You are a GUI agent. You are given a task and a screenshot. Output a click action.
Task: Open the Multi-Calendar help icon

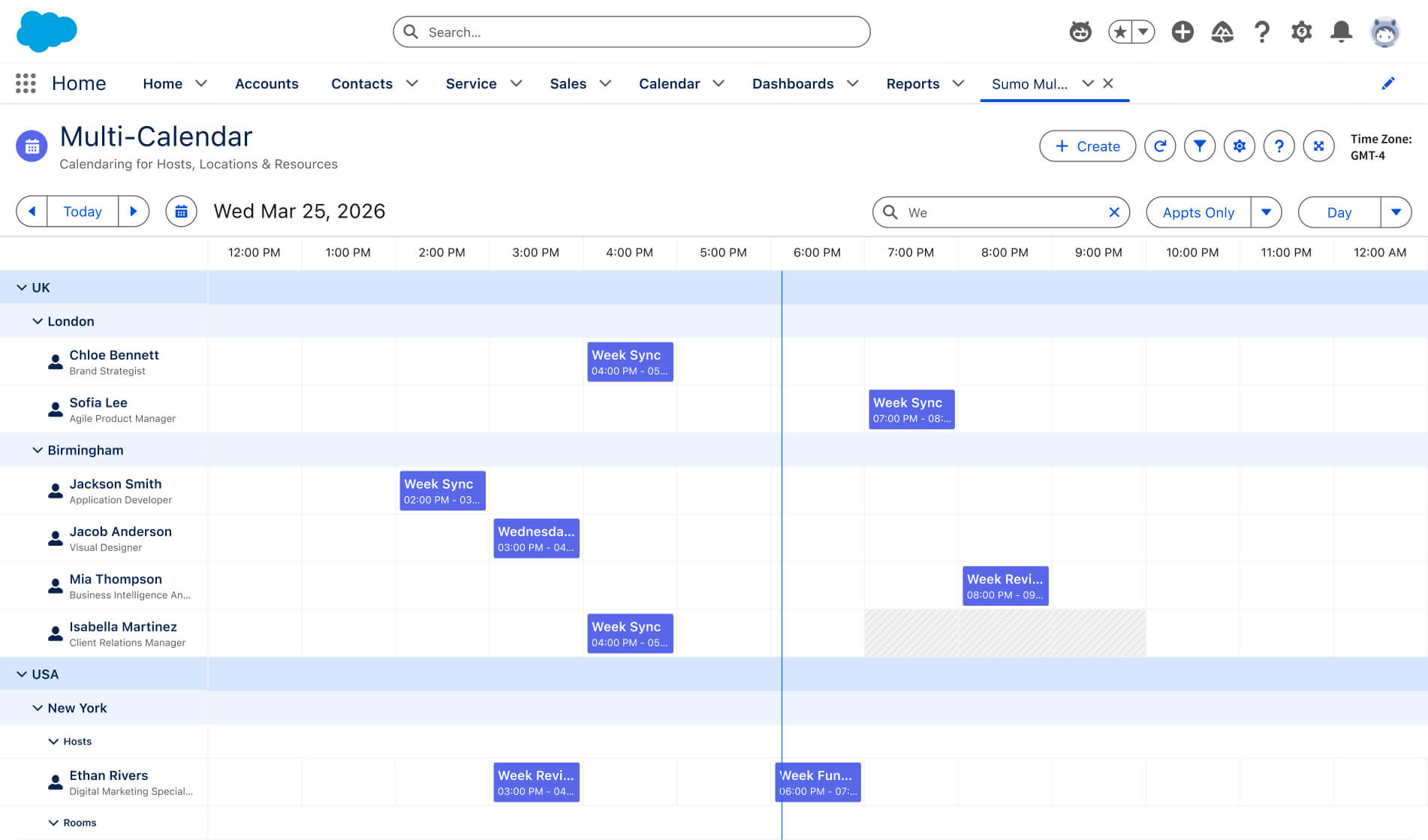tap(1279, 146)
